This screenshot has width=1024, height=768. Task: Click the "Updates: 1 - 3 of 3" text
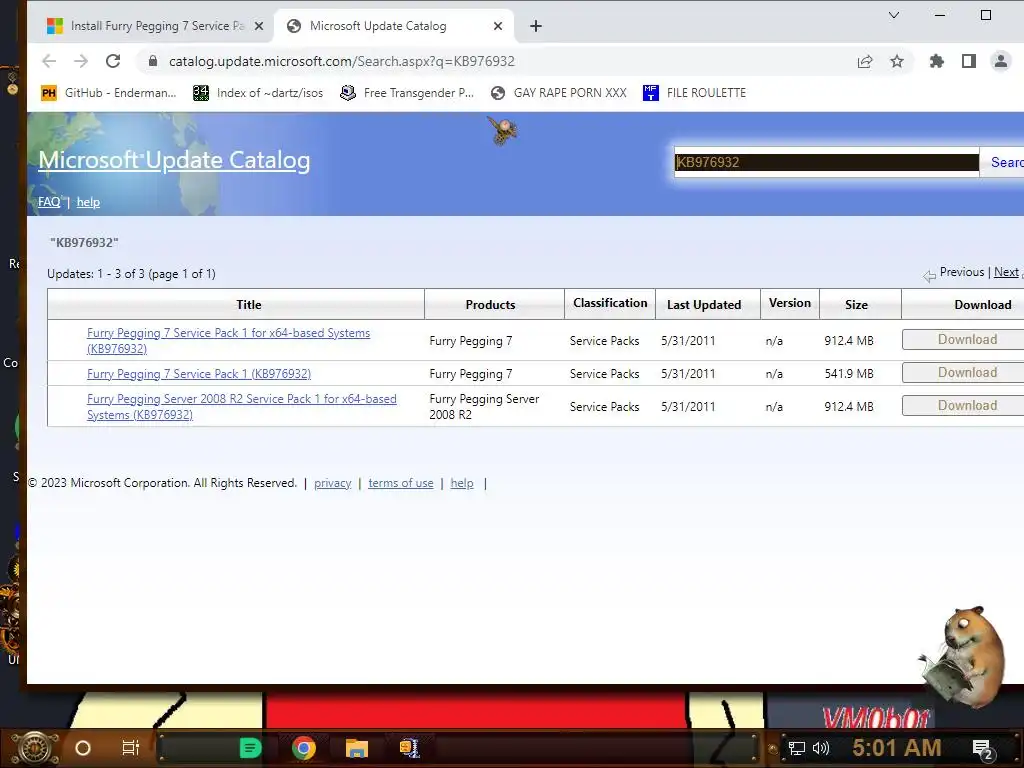[x=131, y=274]
